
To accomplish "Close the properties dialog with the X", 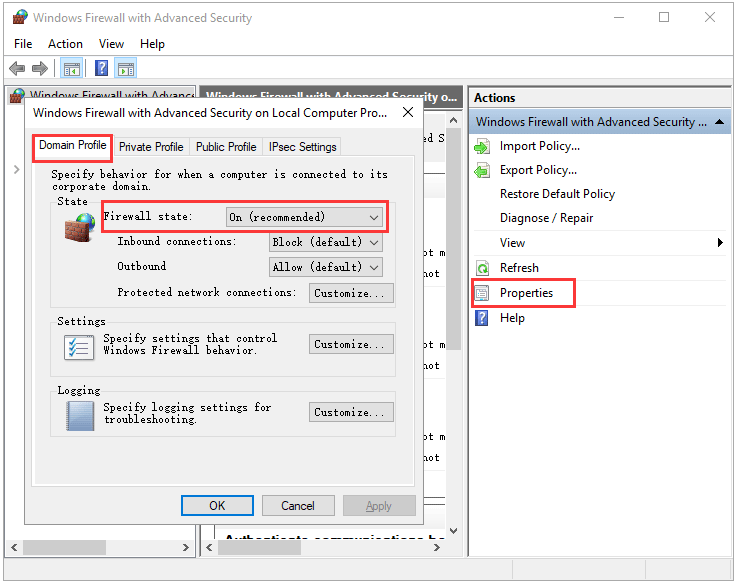I will pyautogui.click(x=408, y=112).
